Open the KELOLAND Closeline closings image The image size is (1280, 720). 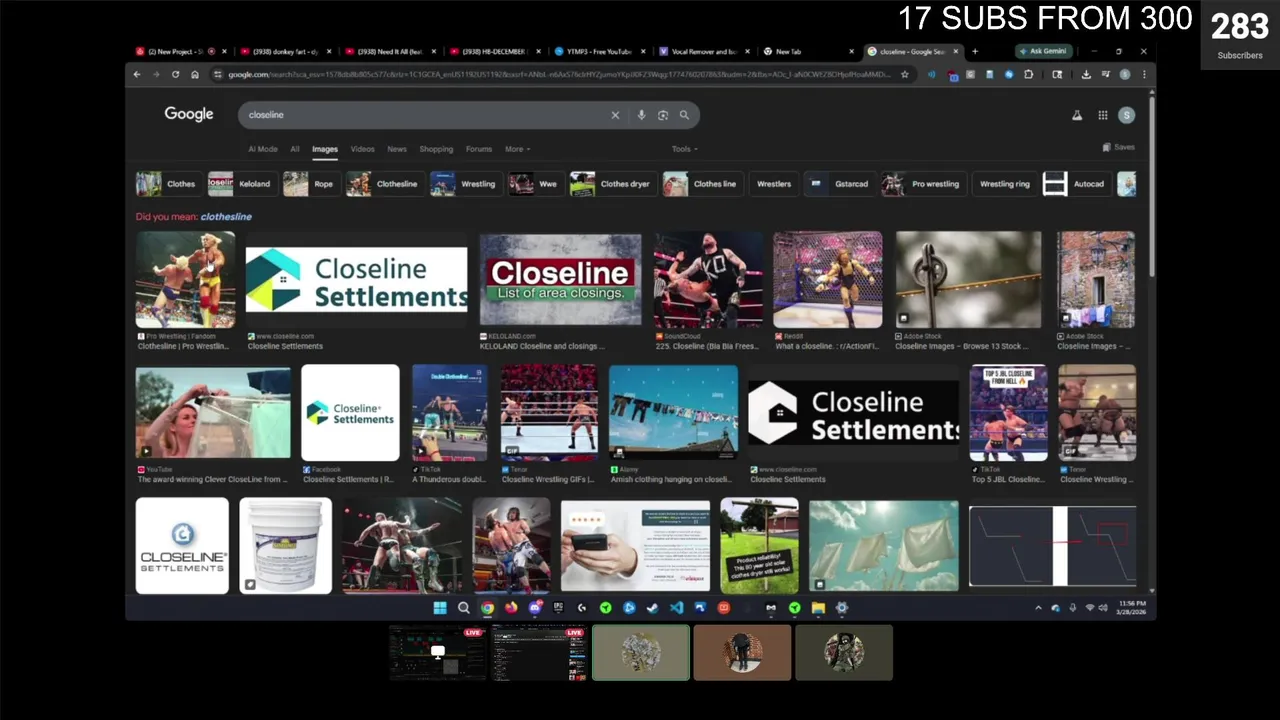click(560, 281)
